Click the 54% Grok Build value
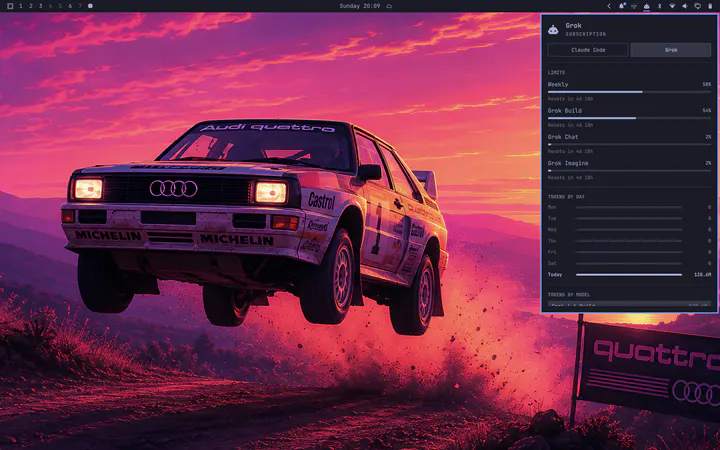The width and height of the screenshot is (720, 450). coord(706,111)
